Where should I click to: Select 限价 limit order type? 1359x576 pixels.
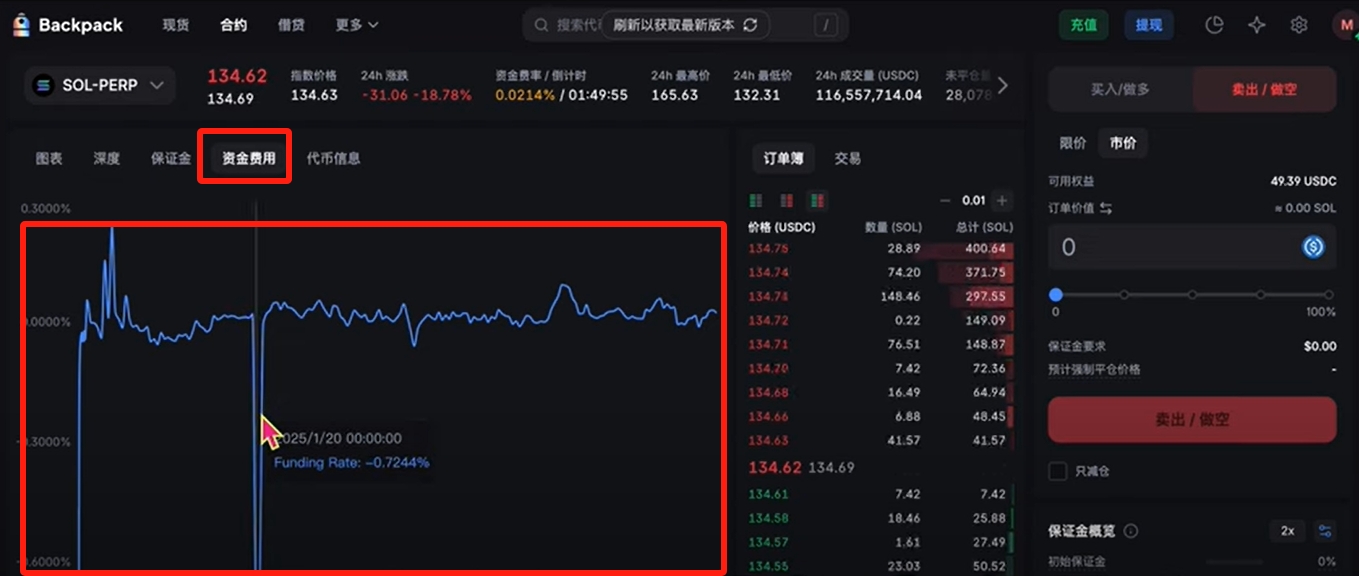click(x=1073, y=143)
